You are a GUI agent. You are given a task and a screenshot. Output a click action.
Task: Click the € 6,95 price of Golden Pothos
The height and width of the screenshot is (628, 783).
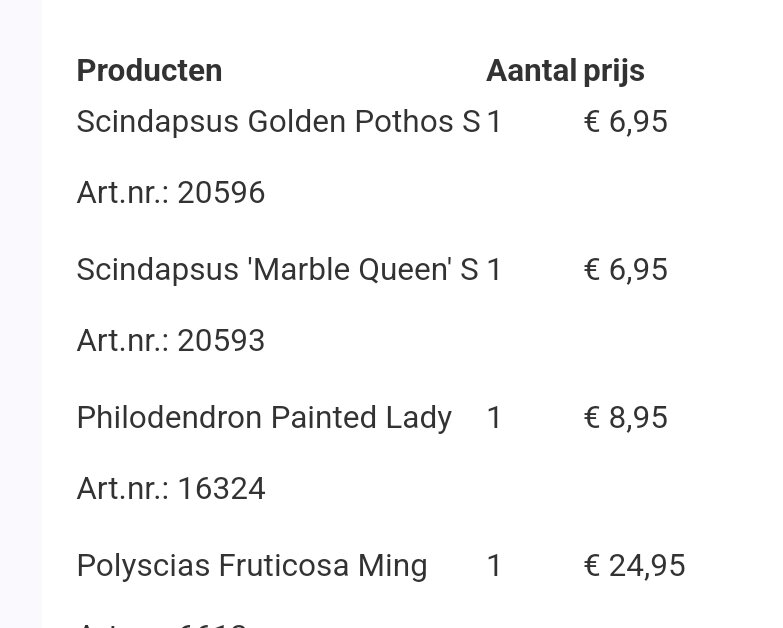(x=625, y=122)
